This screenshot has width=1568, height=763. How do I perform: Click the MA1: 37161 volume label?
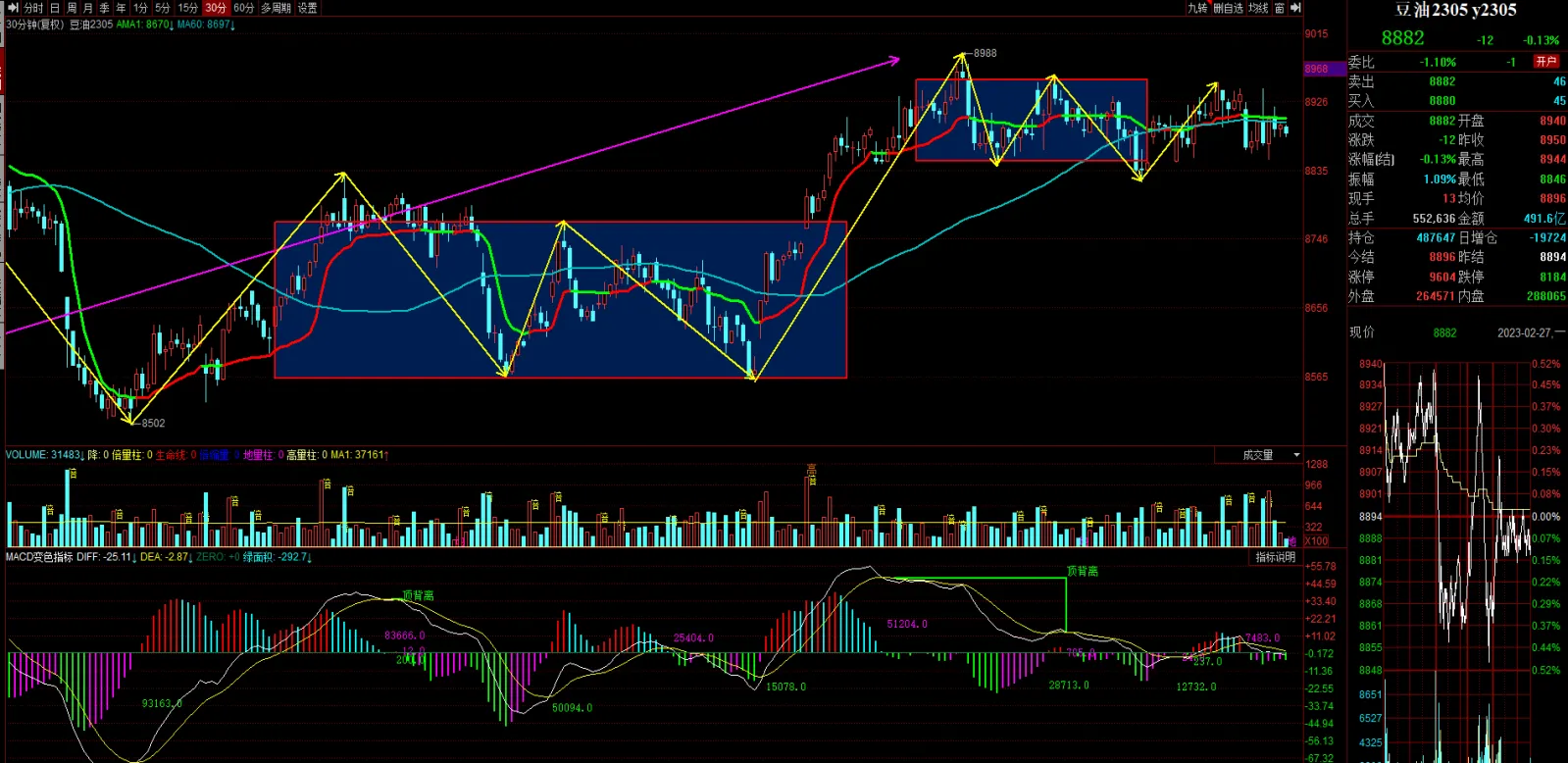point(360,455)
